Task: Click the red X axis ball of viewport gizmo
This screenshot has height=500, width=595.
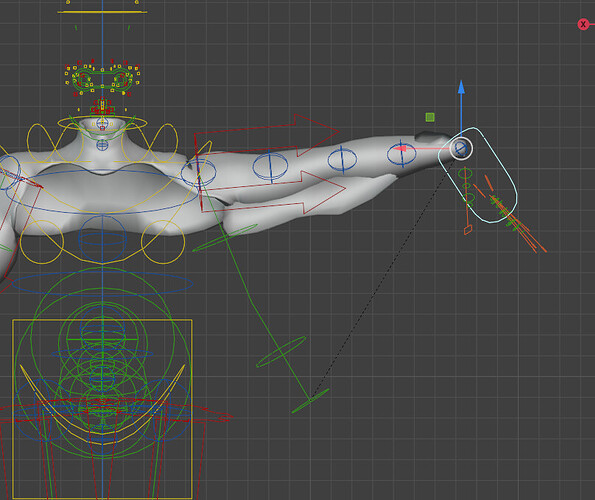Action: (583, 25)
